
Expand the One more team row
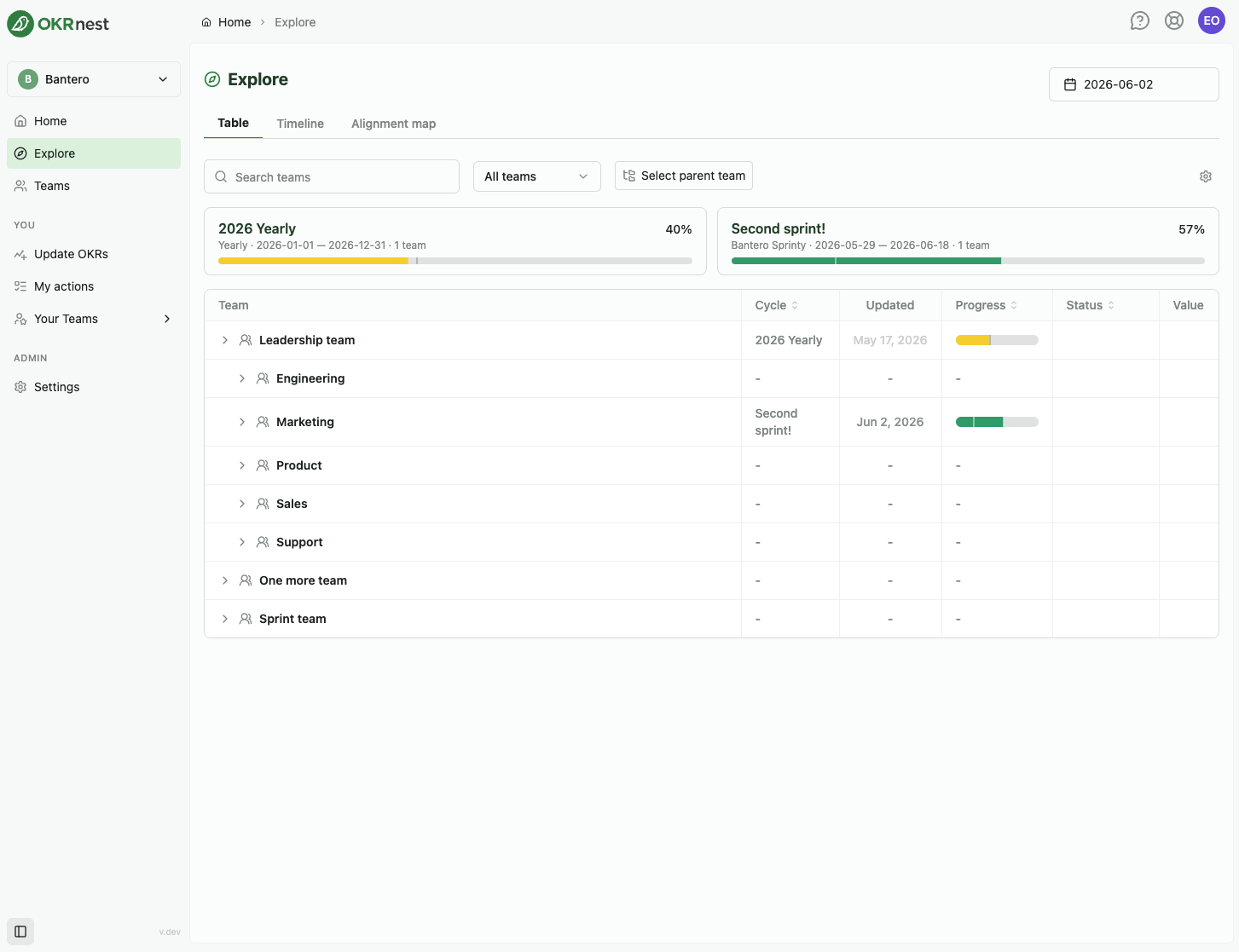(225, 580)
